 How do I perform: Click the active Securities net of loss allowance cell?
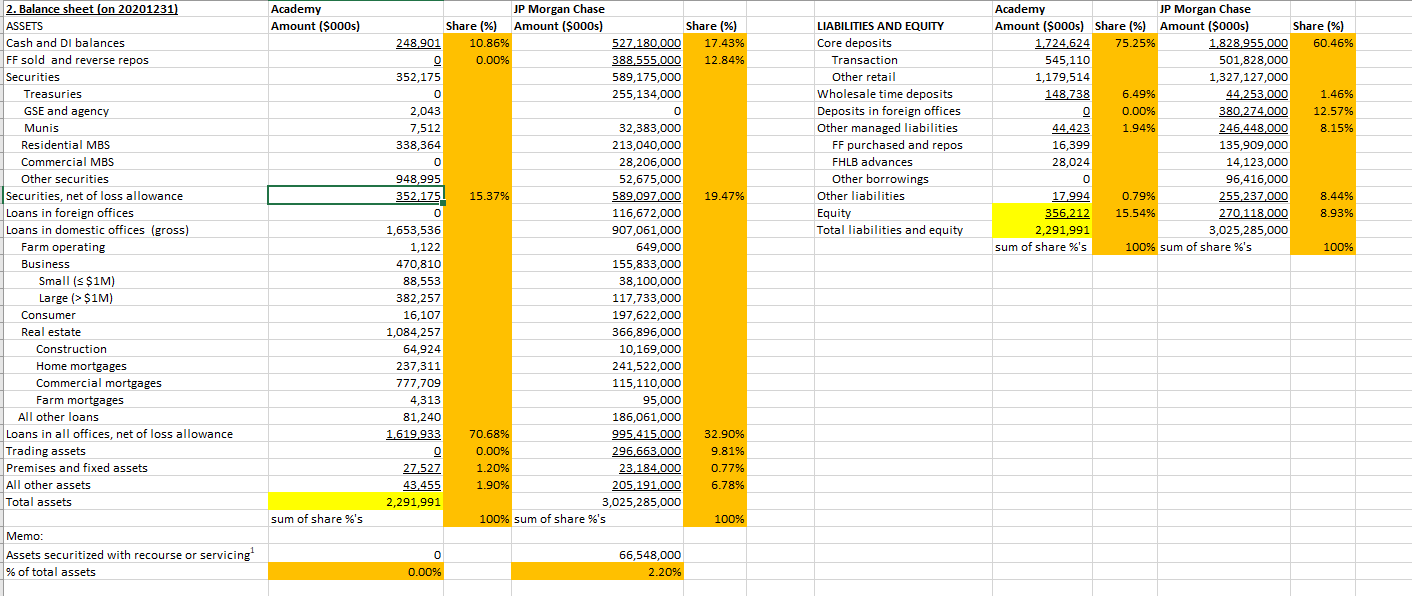pos(355,195)
